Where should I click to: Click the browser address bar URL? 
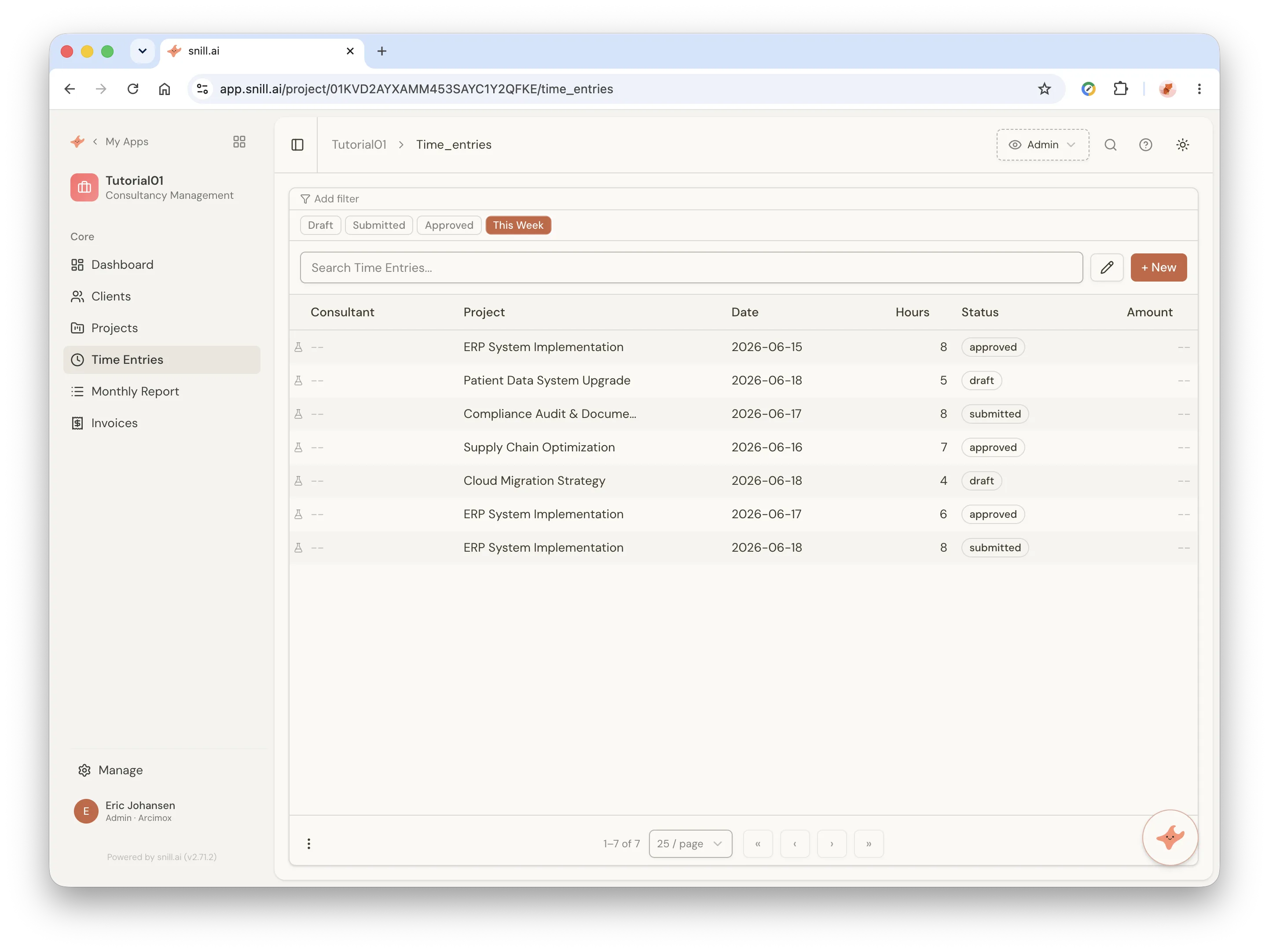(x=417, y=89)
